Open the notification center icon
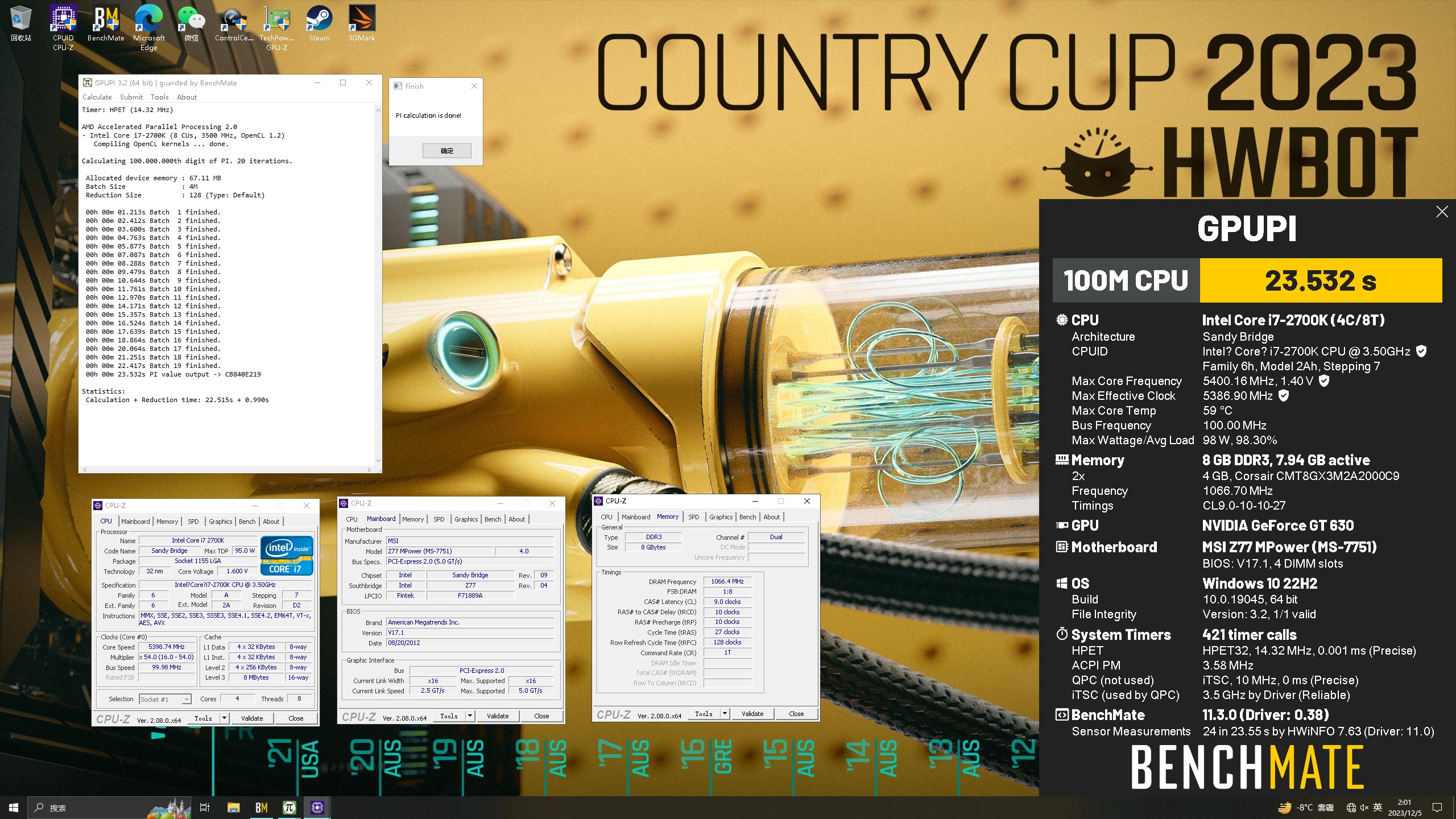 (1437, 808)
